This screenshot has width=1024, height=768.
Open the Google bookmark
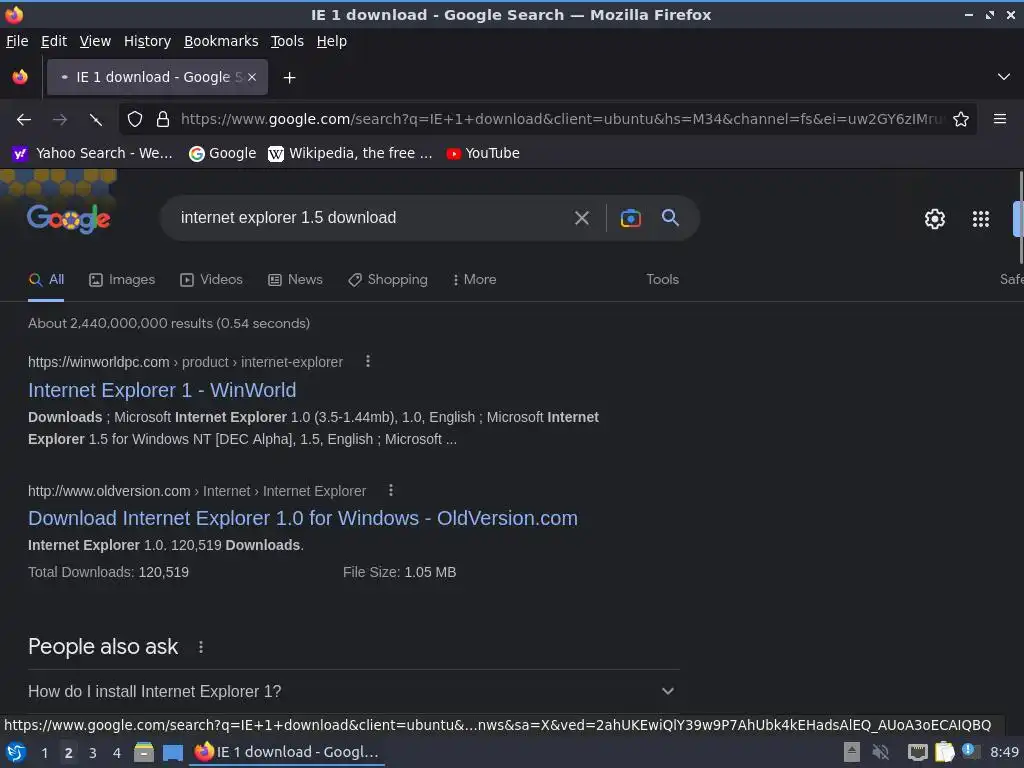222,153
